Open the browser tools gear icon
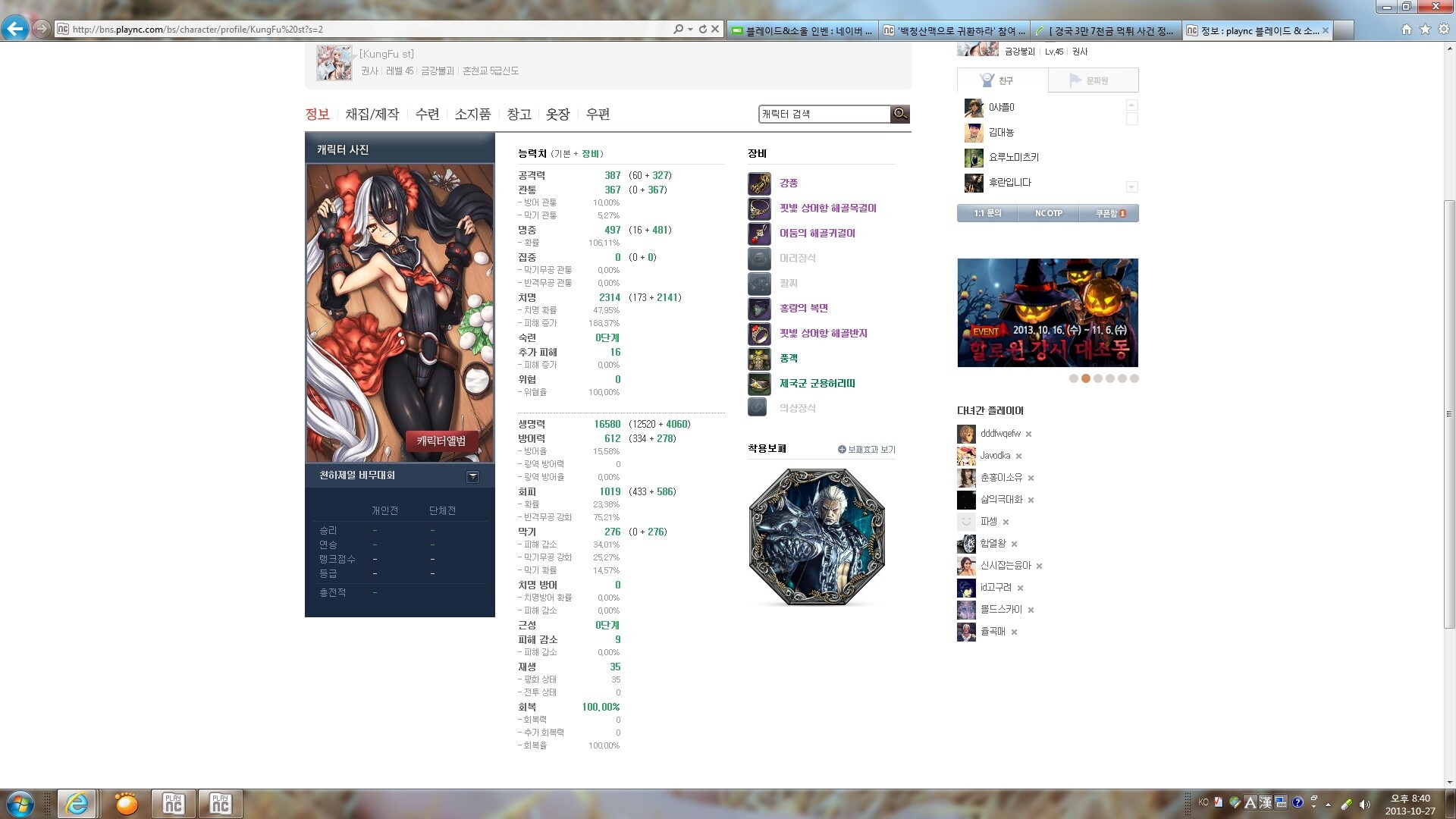Screen dimensions: 1456x819 1444,29
